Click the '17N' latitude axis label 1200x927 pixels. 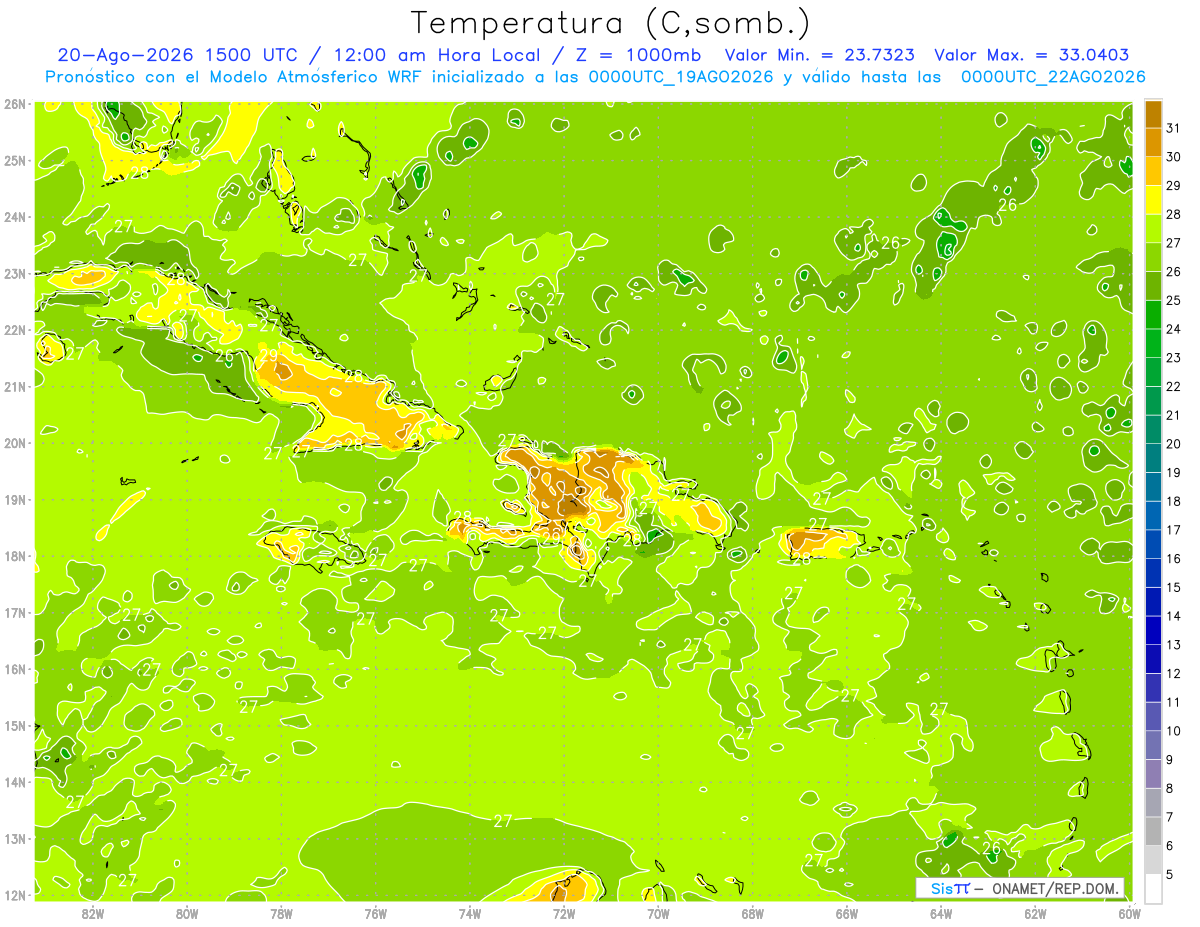click(15, 612)
